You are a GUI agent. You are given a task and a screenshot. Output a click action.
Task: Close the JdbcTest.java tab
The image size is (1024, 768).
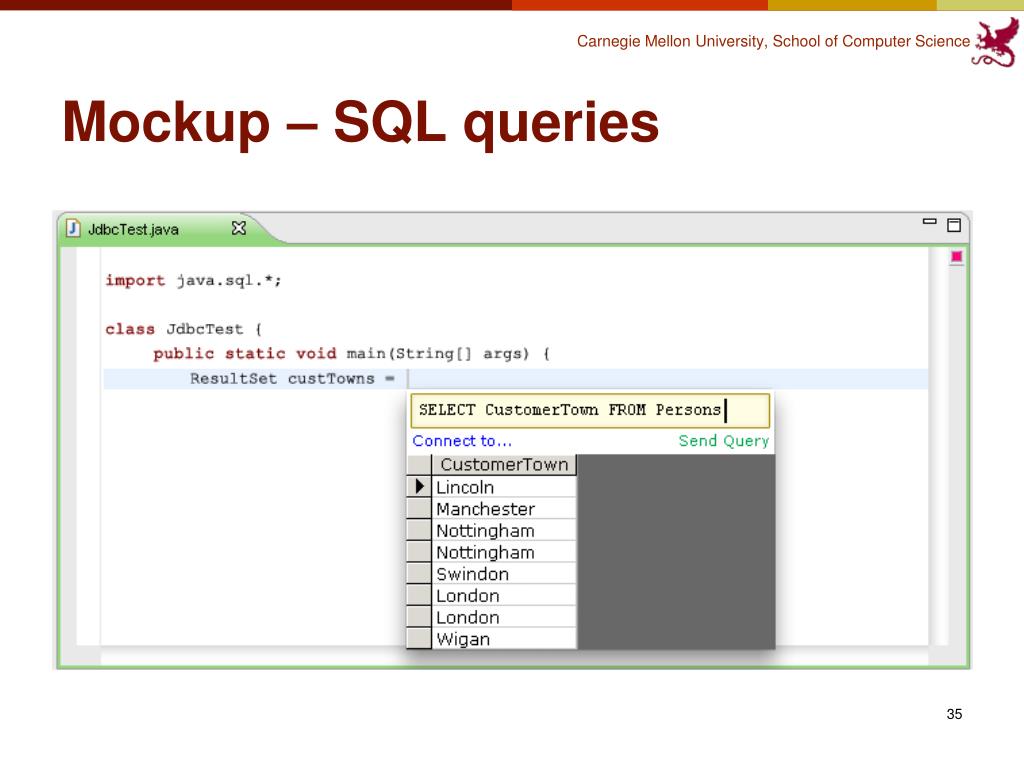[x=239, y=228]
